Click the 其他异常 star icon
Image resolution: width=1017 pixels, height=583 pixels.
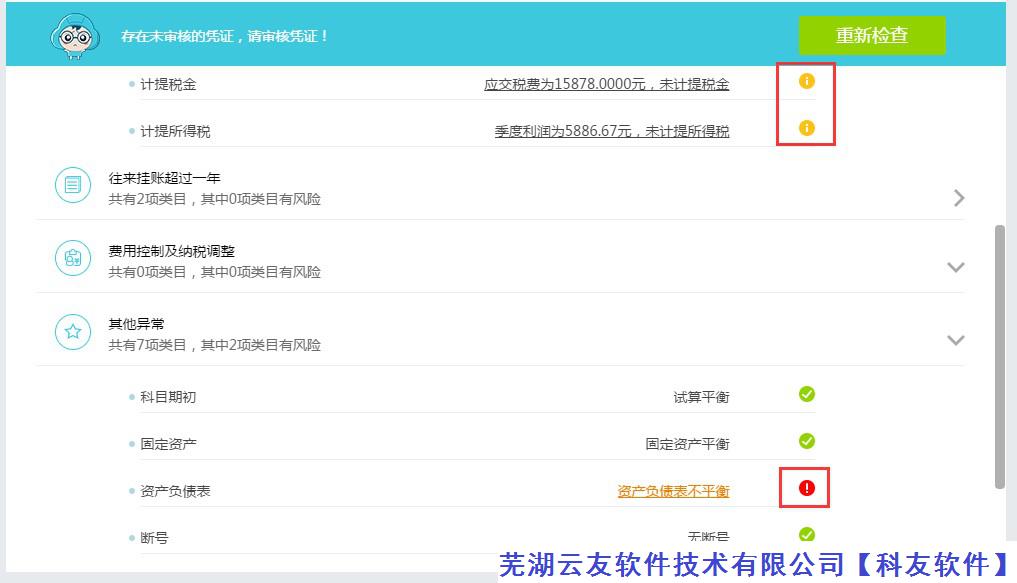pyautogui.click(x=73, y=331)
